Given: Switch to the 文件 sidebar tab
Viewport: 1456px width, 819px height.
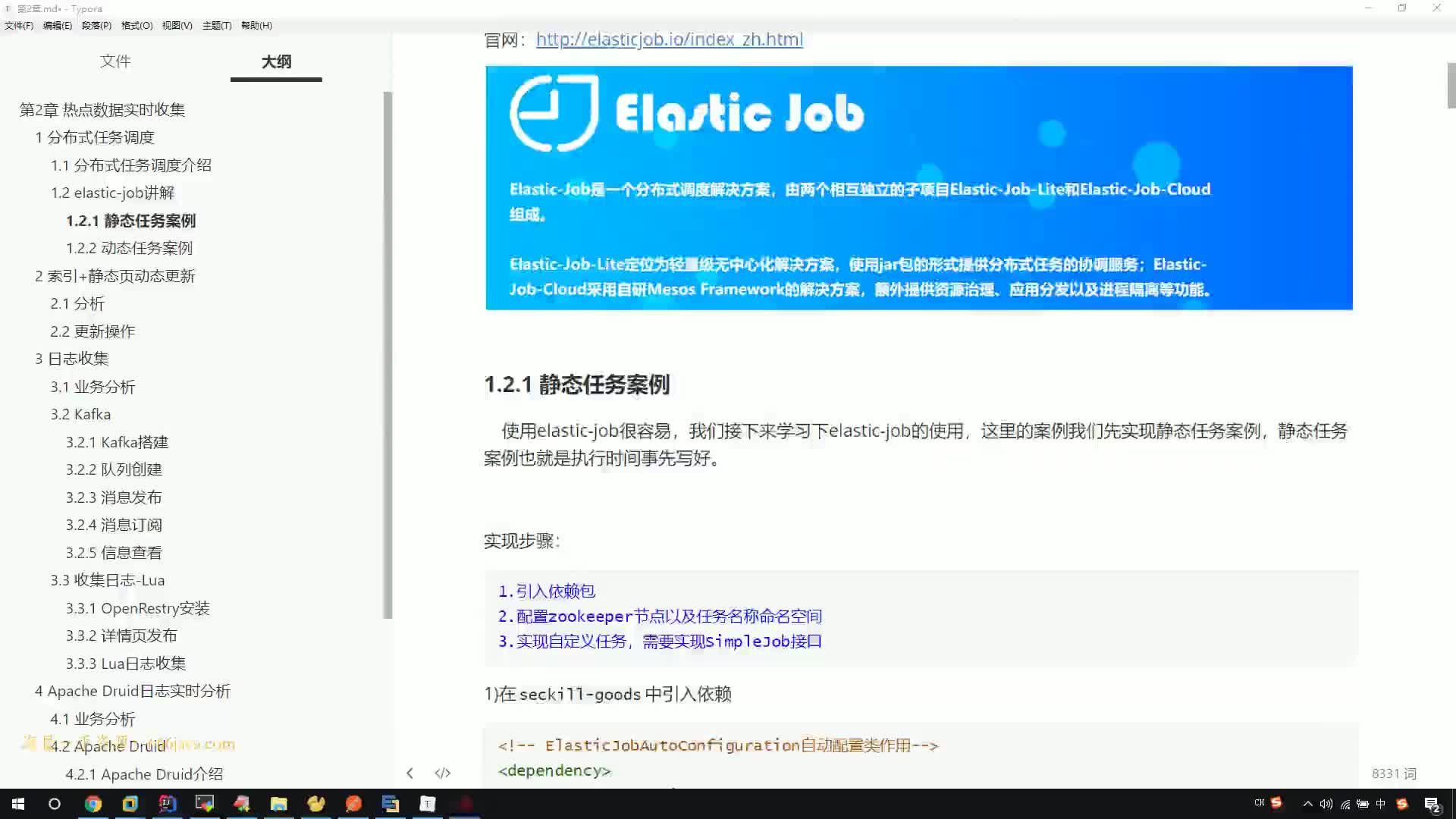Looking at the screenshot, I should pyautogui.click(x=115, y=61).
